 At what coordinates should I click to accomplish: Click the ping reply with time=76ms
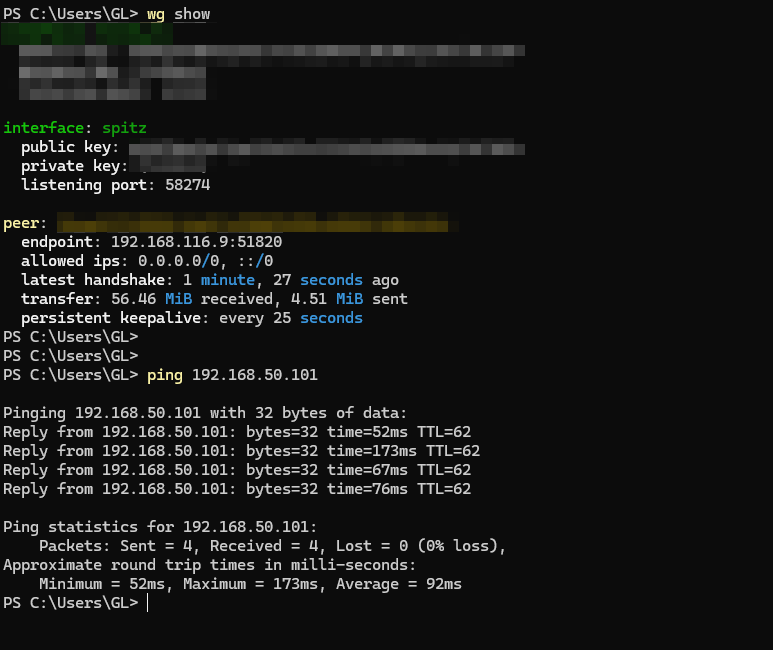(237, 489)
